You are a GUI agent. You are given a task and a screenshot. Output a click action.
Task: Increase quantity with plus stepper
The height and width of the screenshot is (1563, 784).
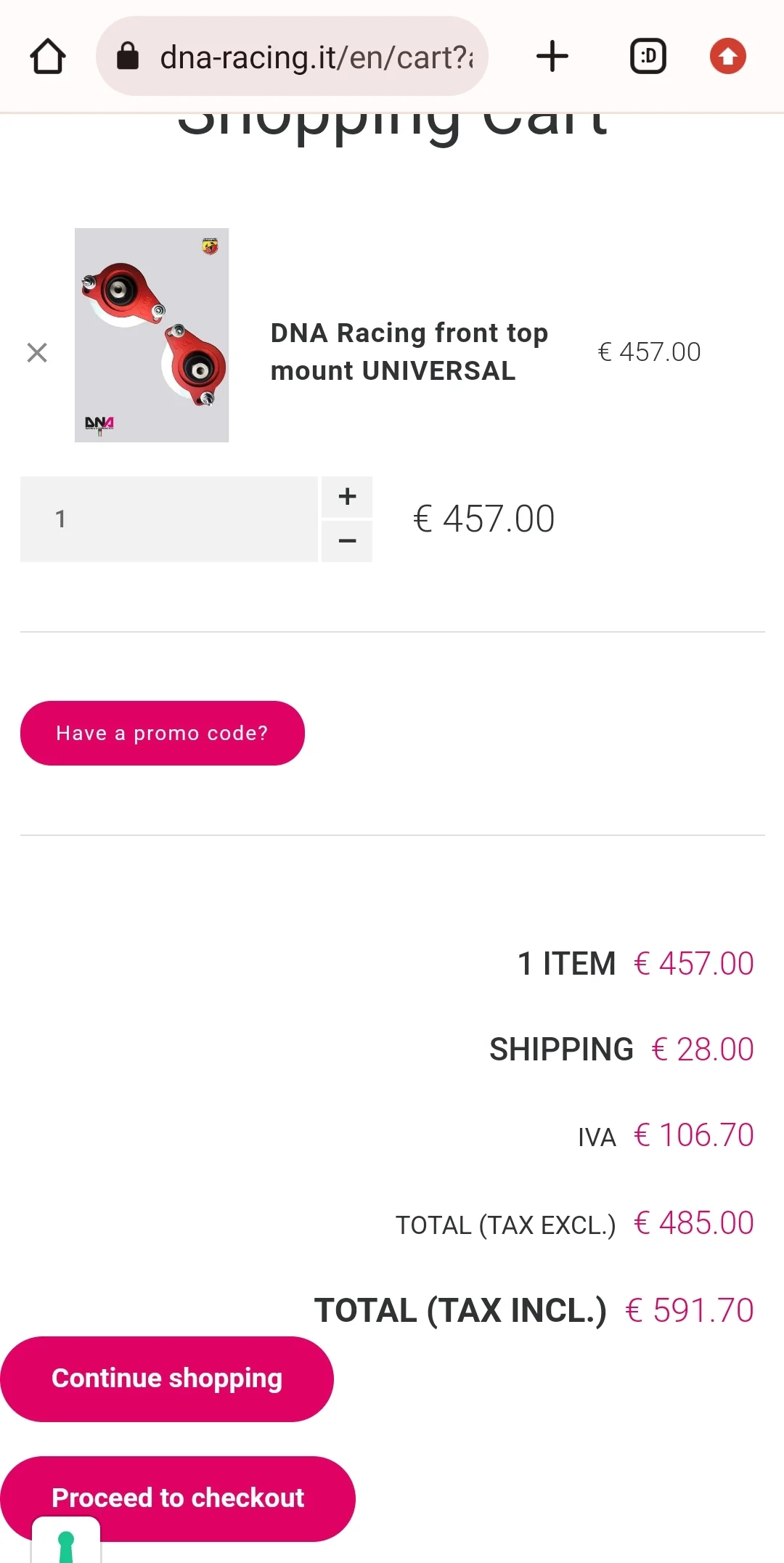point(347,497)
